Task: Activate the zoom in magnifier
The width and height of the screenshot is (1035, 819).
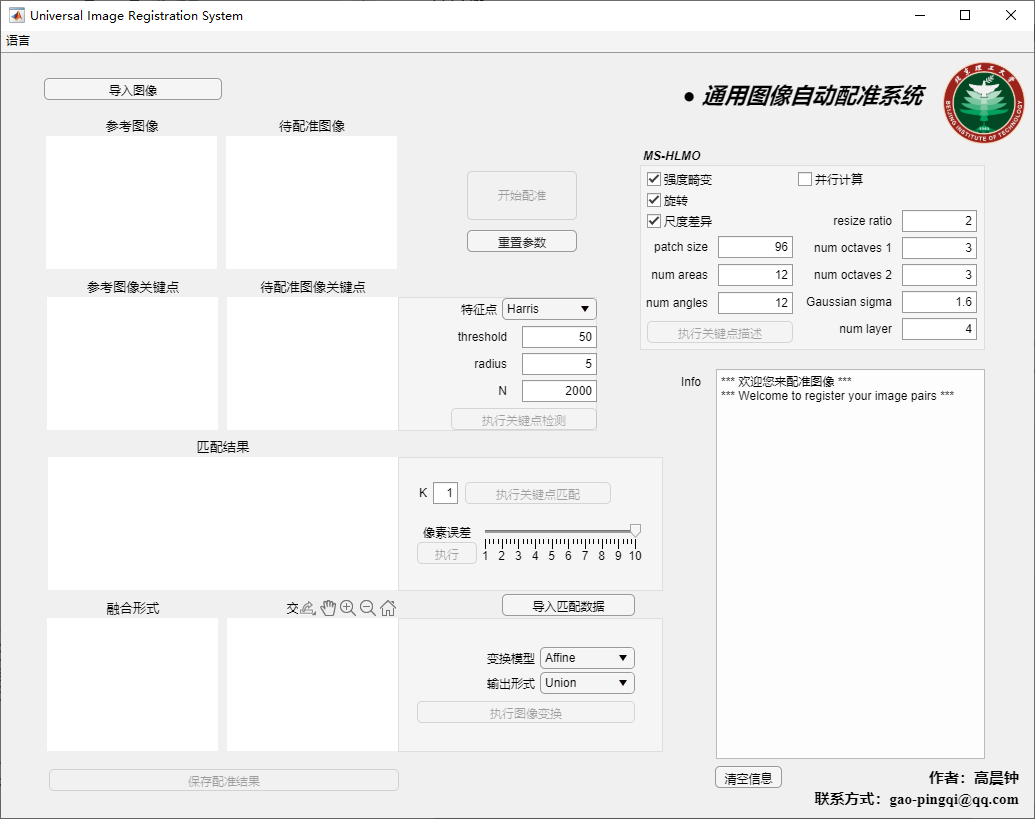Action: coord(348,608)
